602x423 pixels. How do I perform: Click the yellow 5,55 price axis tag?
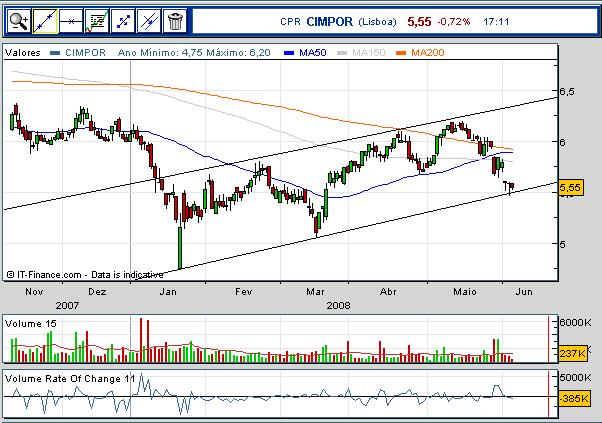point(571,188)
